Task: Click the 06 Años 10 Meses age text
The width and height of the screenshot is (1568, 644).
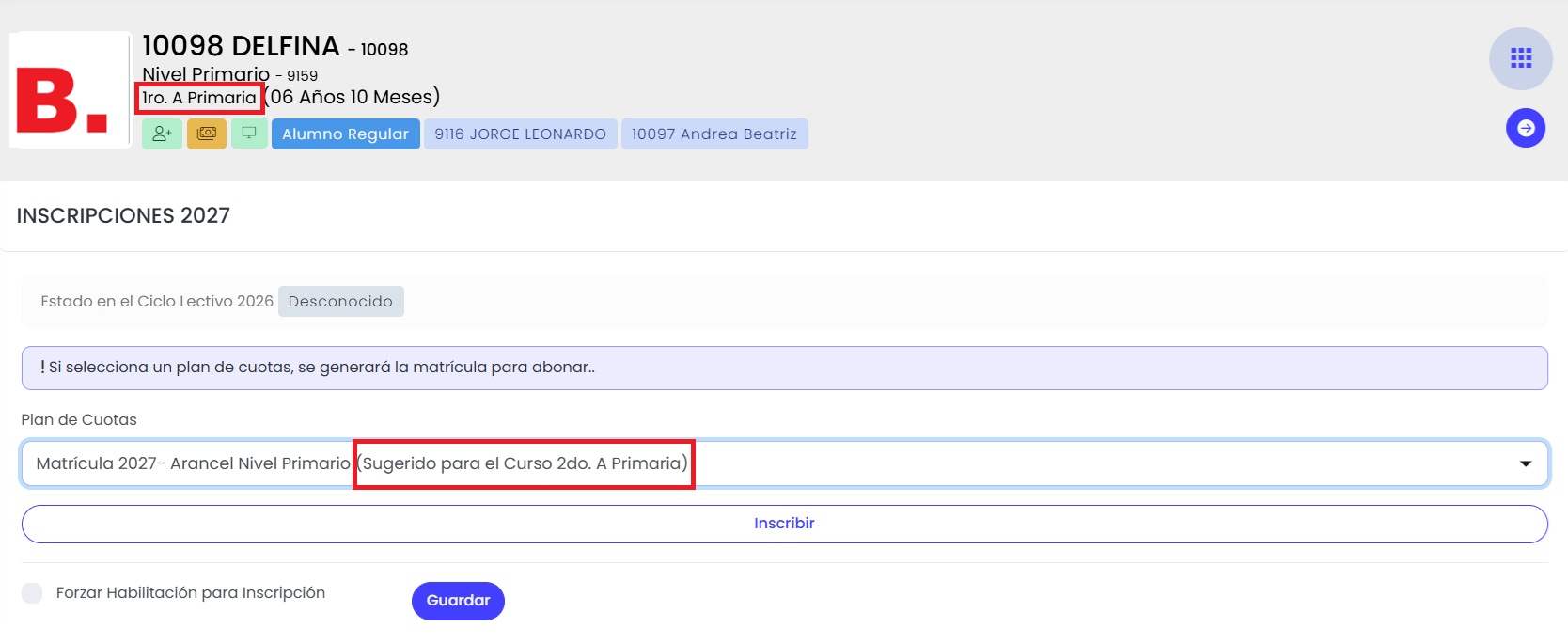Action: pyautogui.click(x=353, y=97)
